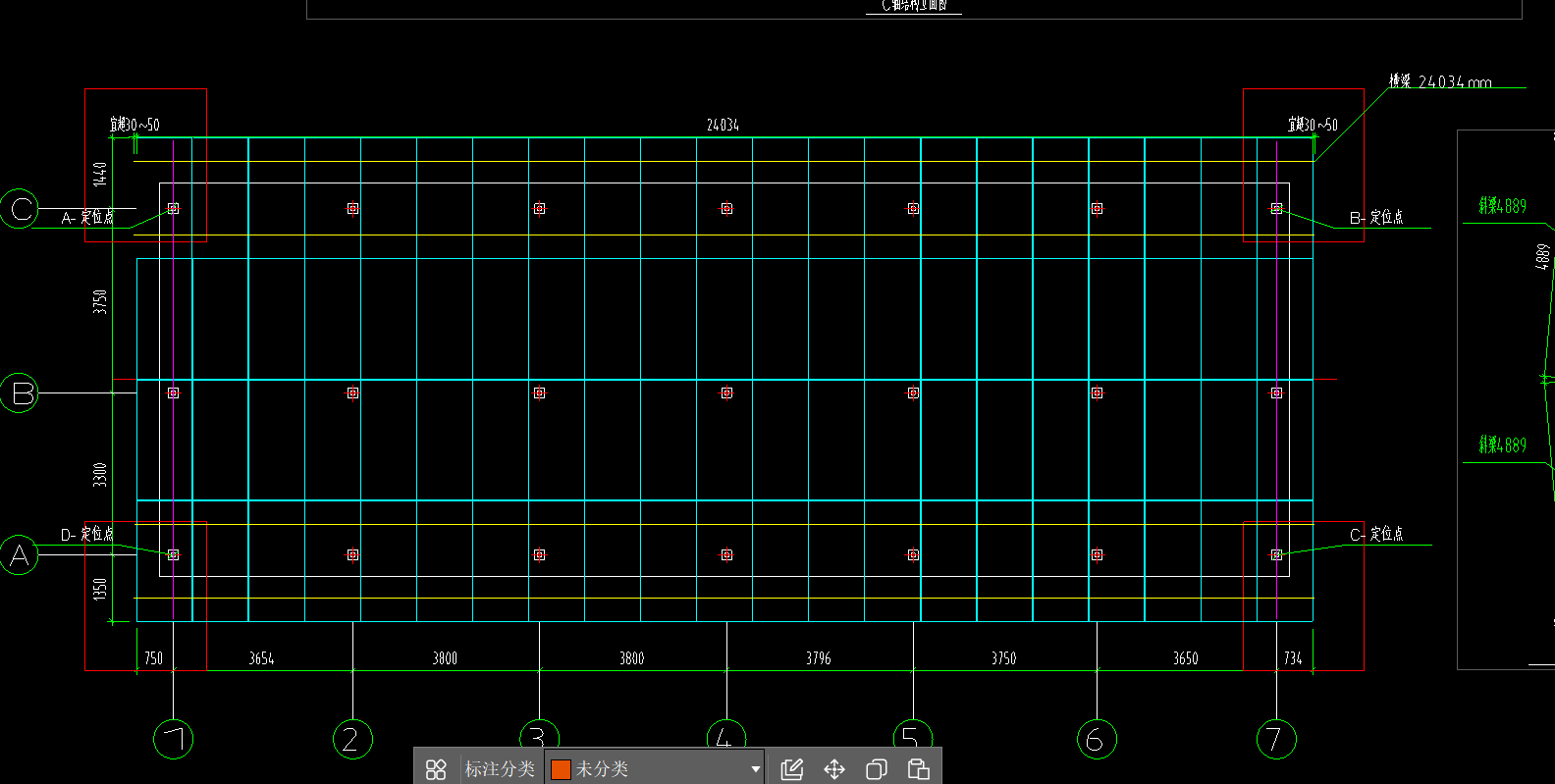Click the B- 定位点 label

coord(1376,217)
